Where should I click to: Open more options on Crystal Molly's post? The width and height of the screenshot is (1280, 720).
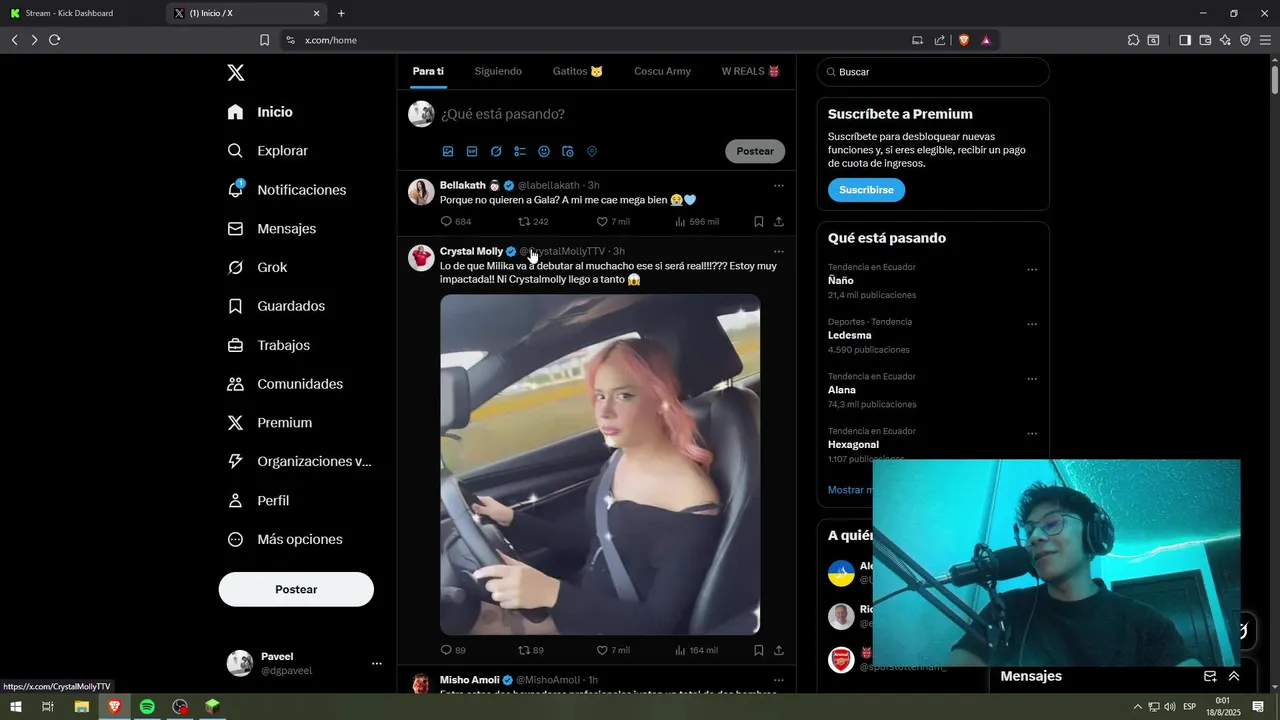(x=779, y=251)
